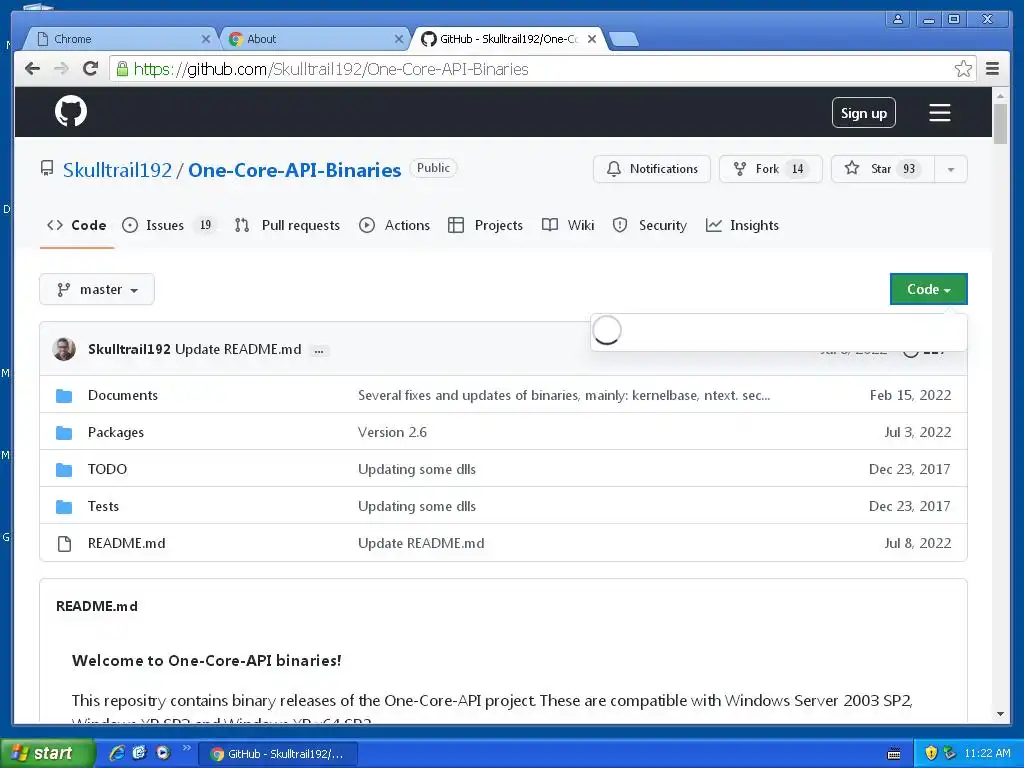Click the Notifications button
Viewport: 1024px width, 768px height.
[x=652, y=169]
